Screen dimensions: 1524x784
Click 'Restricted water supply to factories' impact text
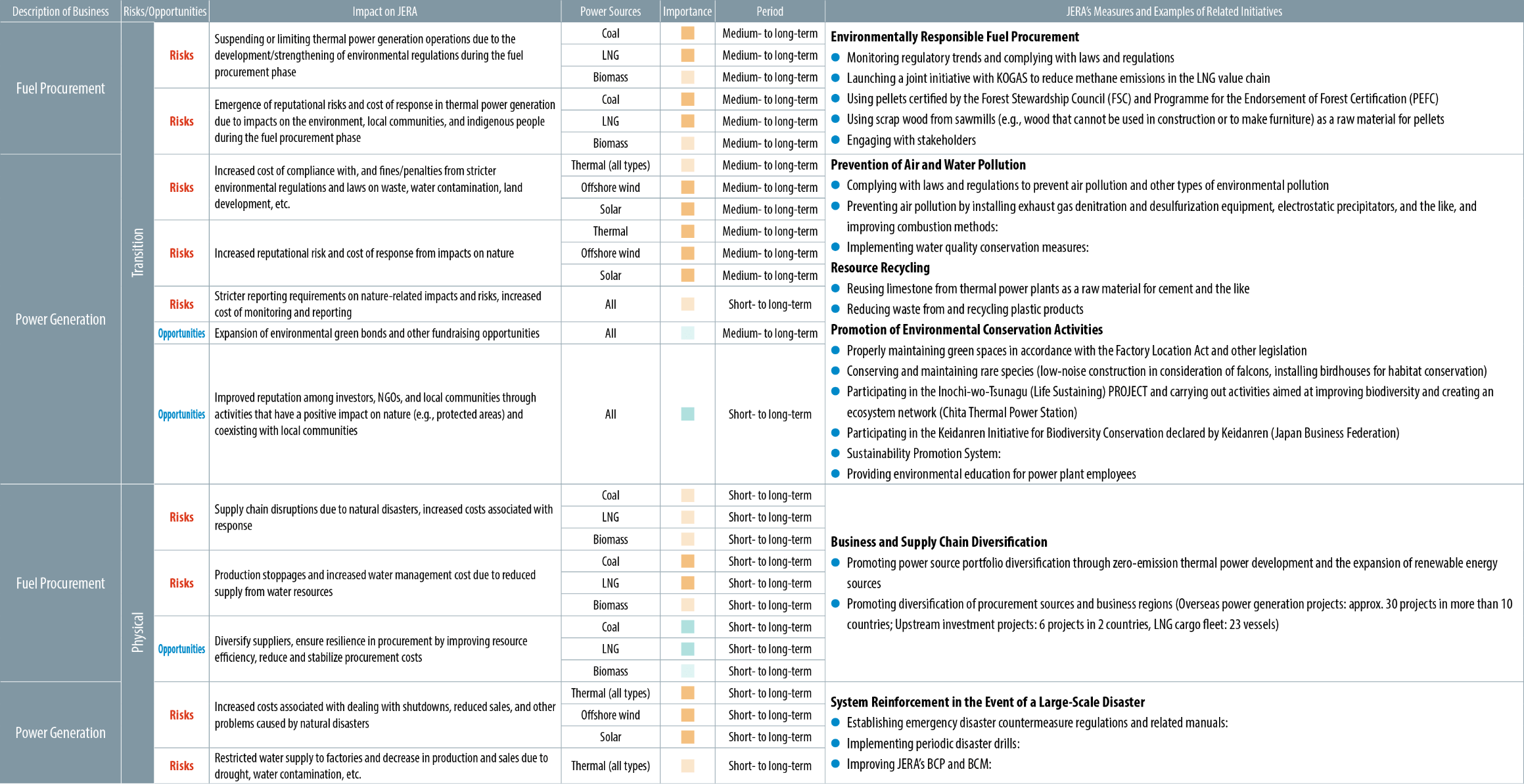[x=381, y=766]
